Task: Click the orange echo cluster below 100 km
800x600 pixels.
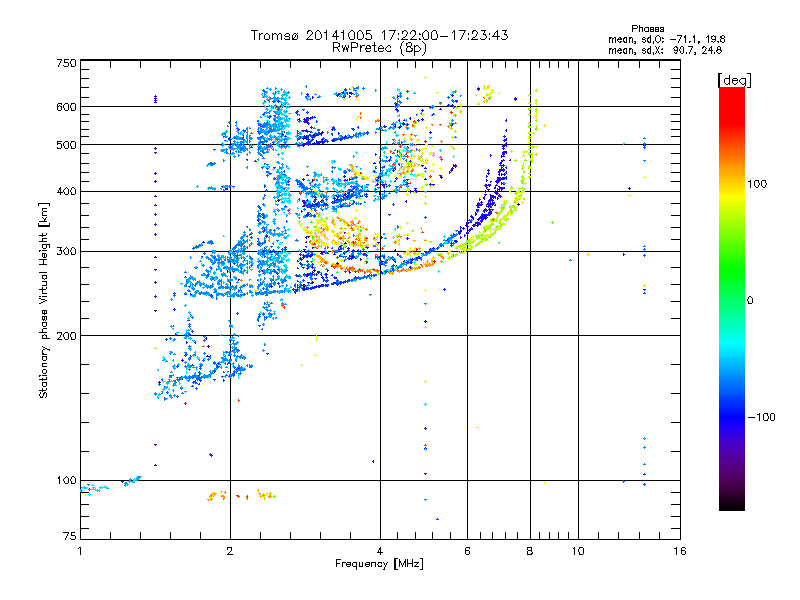Action: pos(241,495)
